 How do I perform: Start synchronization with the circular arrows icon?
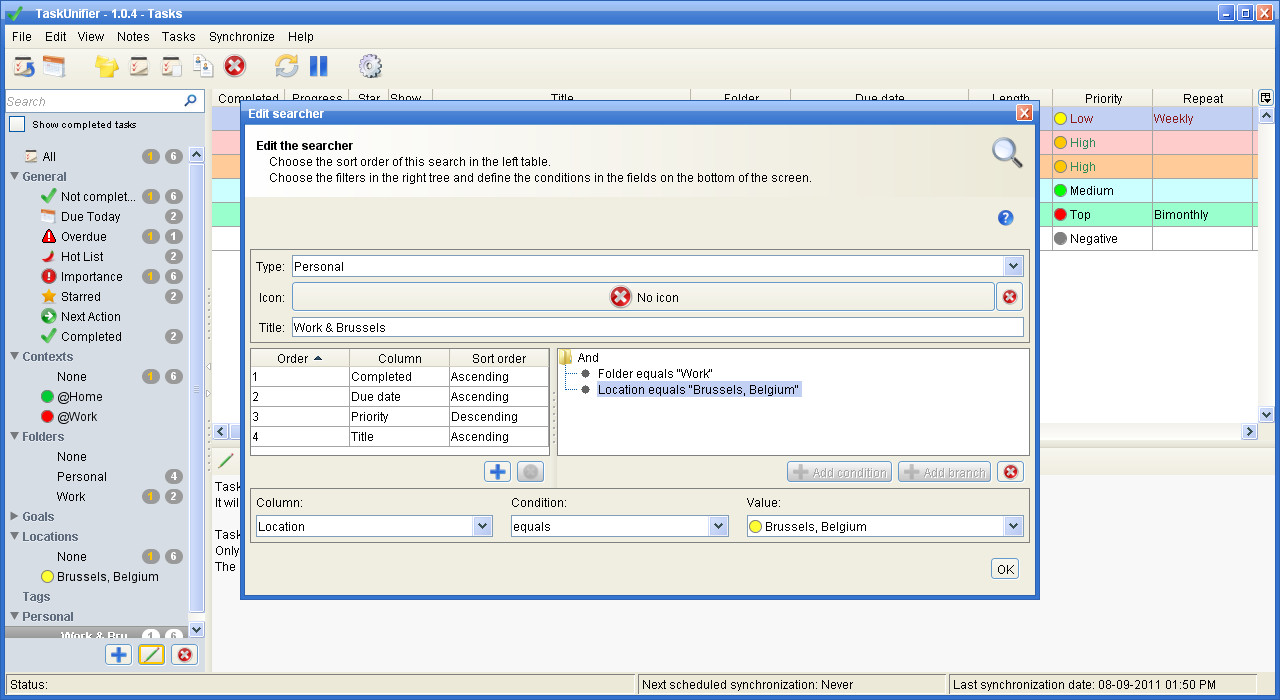coord(287,67)
